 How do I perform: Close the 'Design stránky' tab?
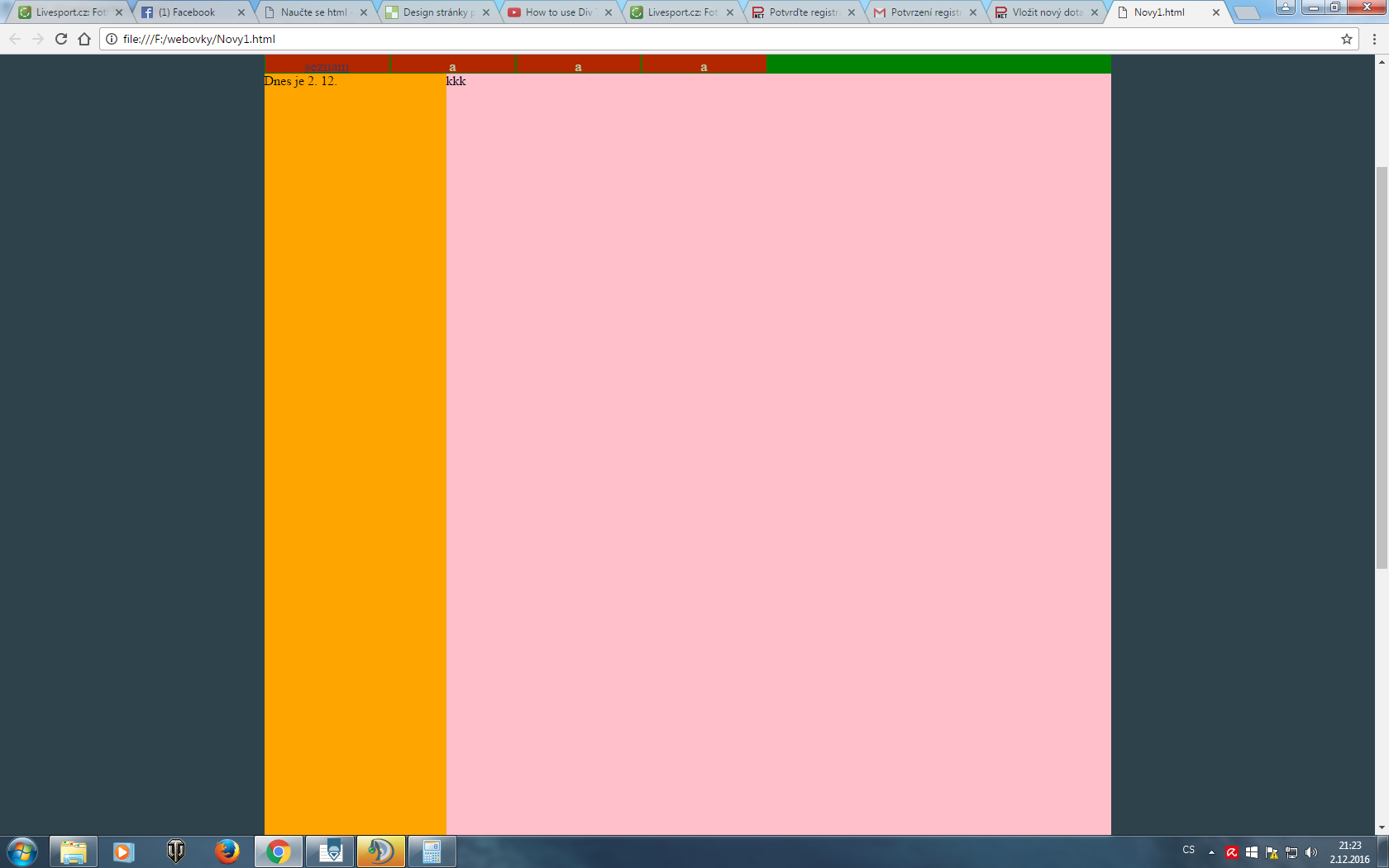coord(486,12)
